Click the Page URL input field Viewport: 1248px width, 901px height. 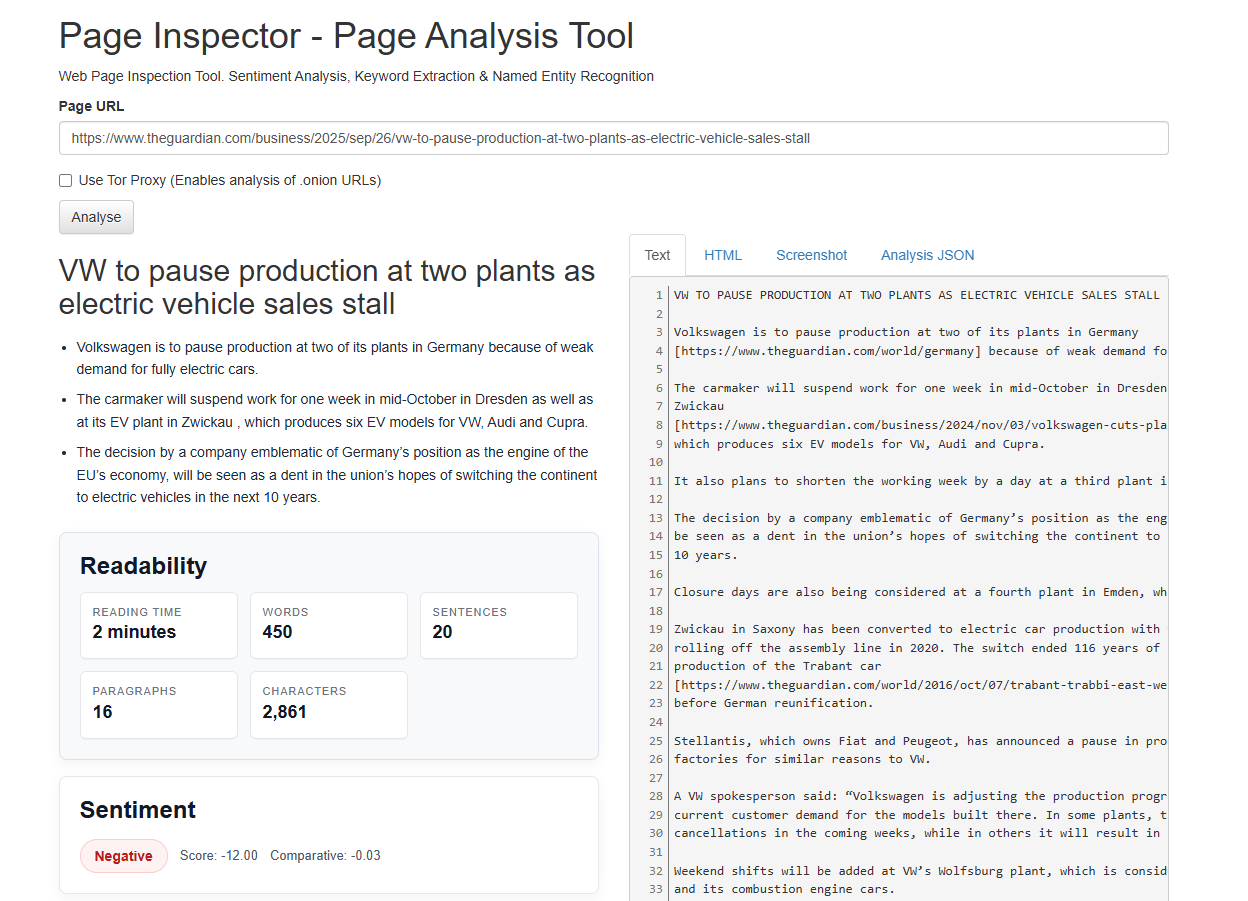[613, 138]
